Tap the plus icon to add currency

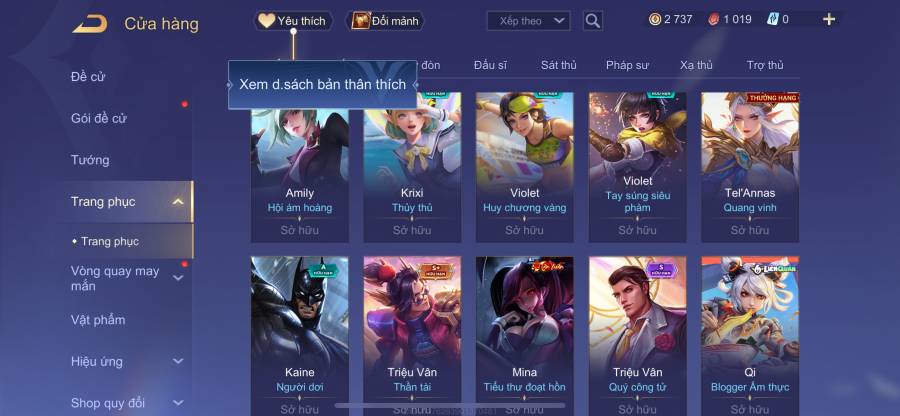(x=829, y=20)
